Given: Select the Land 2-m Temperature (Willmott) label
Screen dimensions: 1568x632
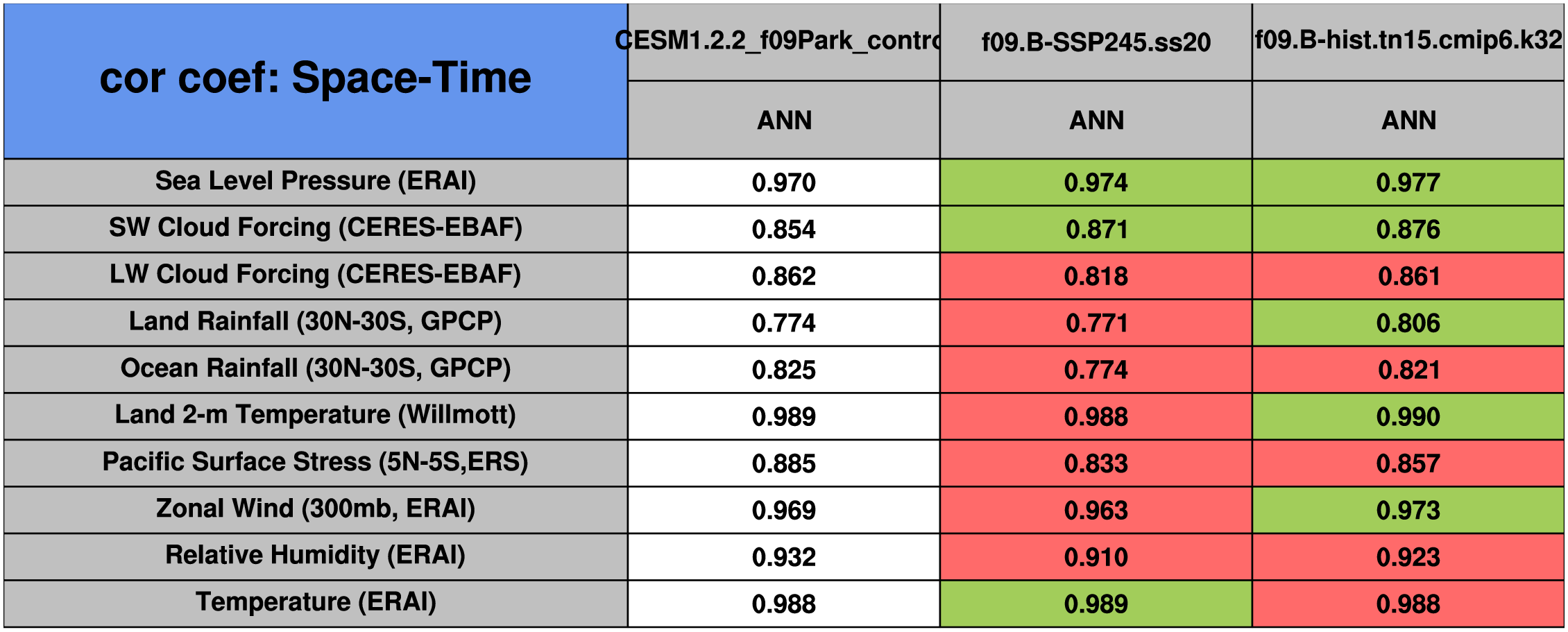Looking at the screenshot, I should (316, 415).
